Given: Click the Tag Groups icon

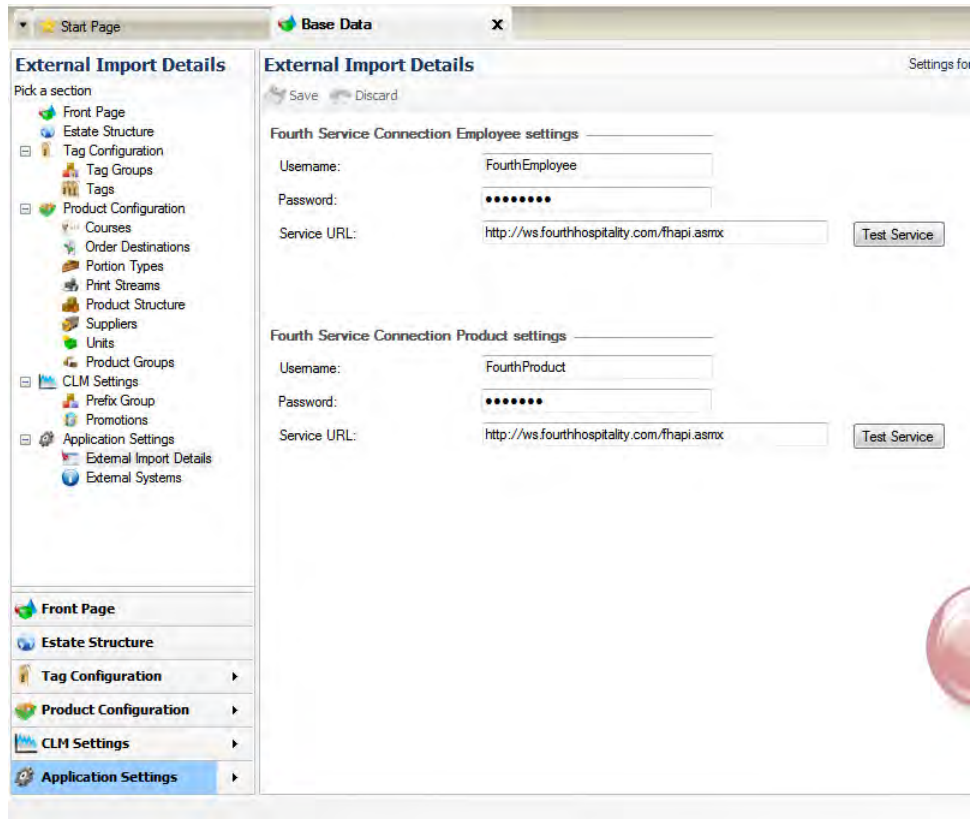Looking at the screenshot, I should tap(70, 170).
